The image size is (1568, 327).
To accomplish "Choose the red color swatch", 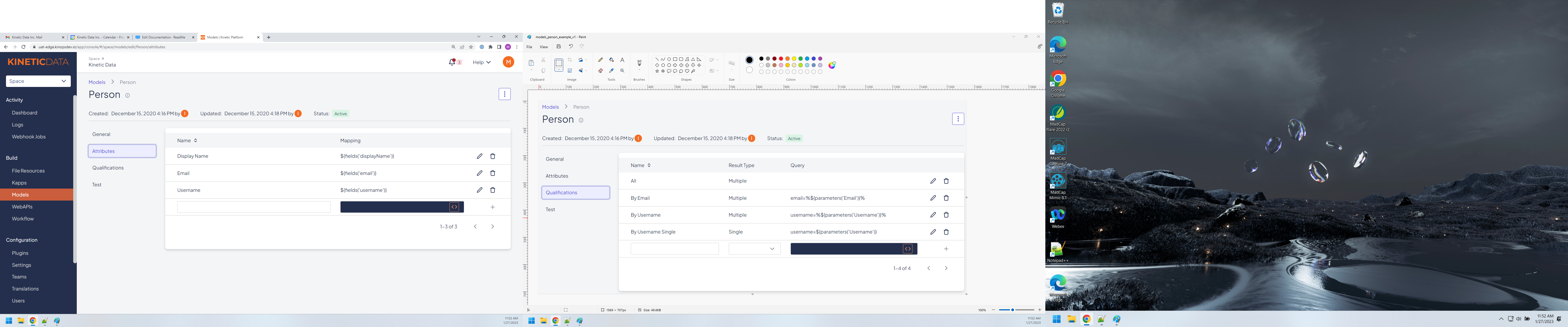I will tap(781, 59).
